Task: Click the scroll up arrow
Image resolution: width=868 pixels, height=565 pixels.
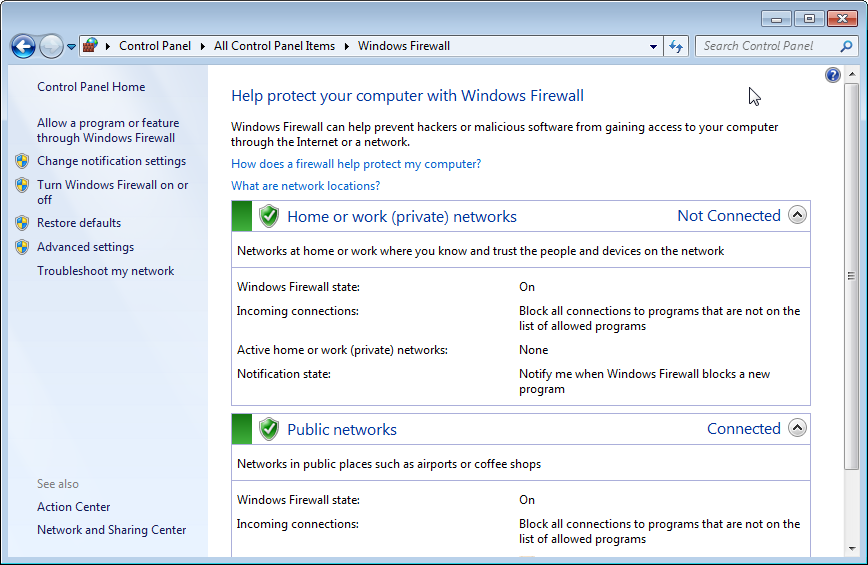Action: tap(852, 74)
